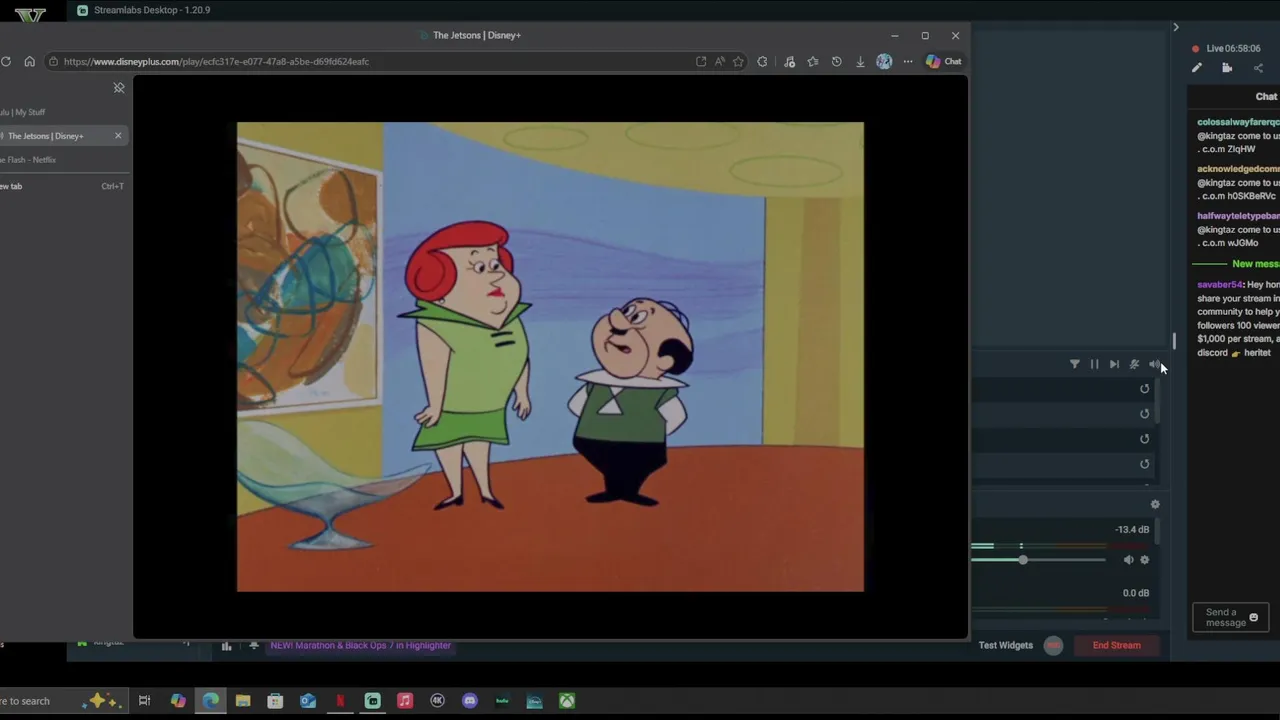Click the red REC button
Viewport: 1280px width, 720px height.
(x=1053, y=645)
